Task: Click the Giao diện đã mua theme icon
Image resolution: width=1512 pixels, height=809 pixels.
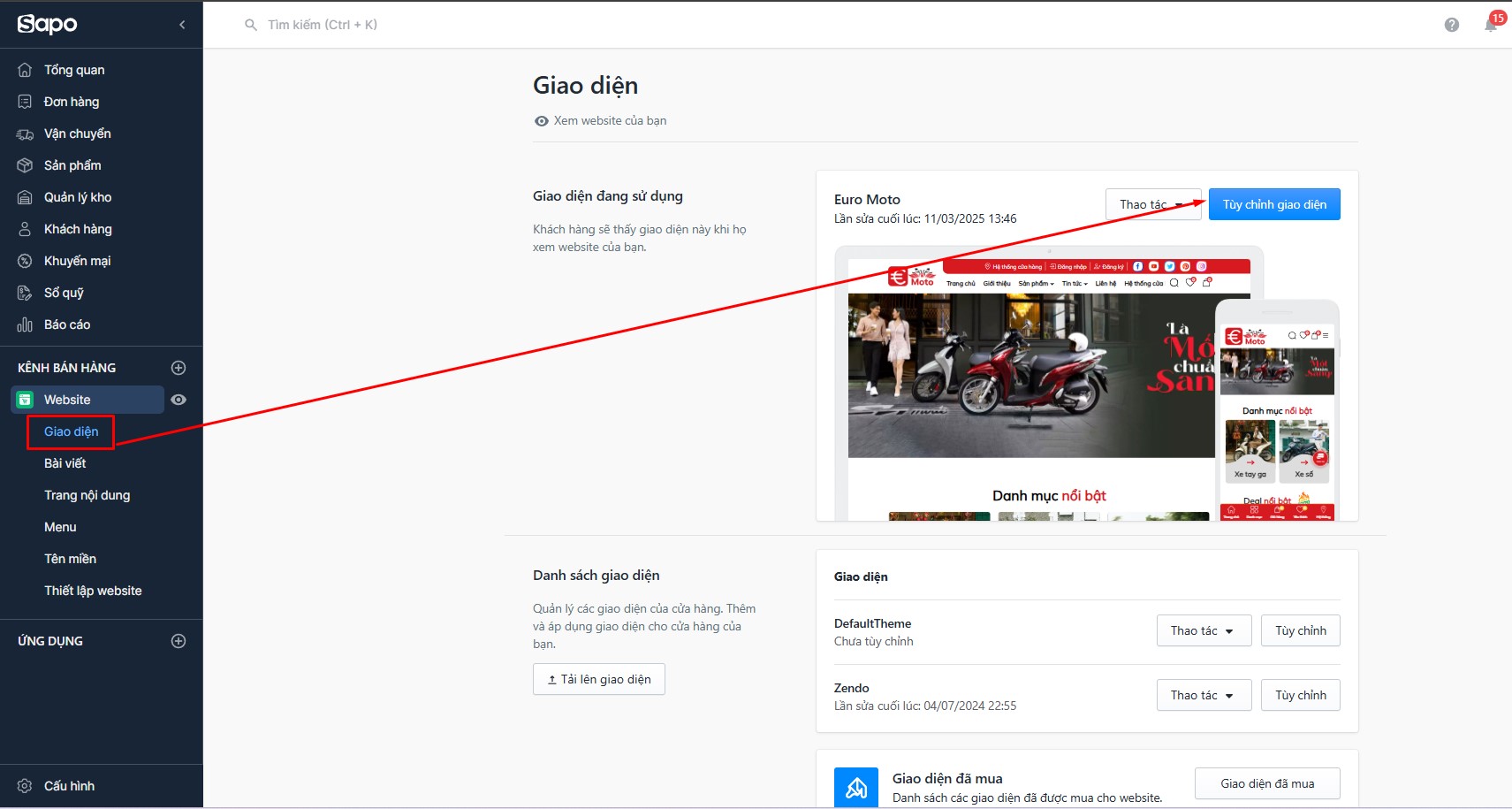Action: coord(856,788)
